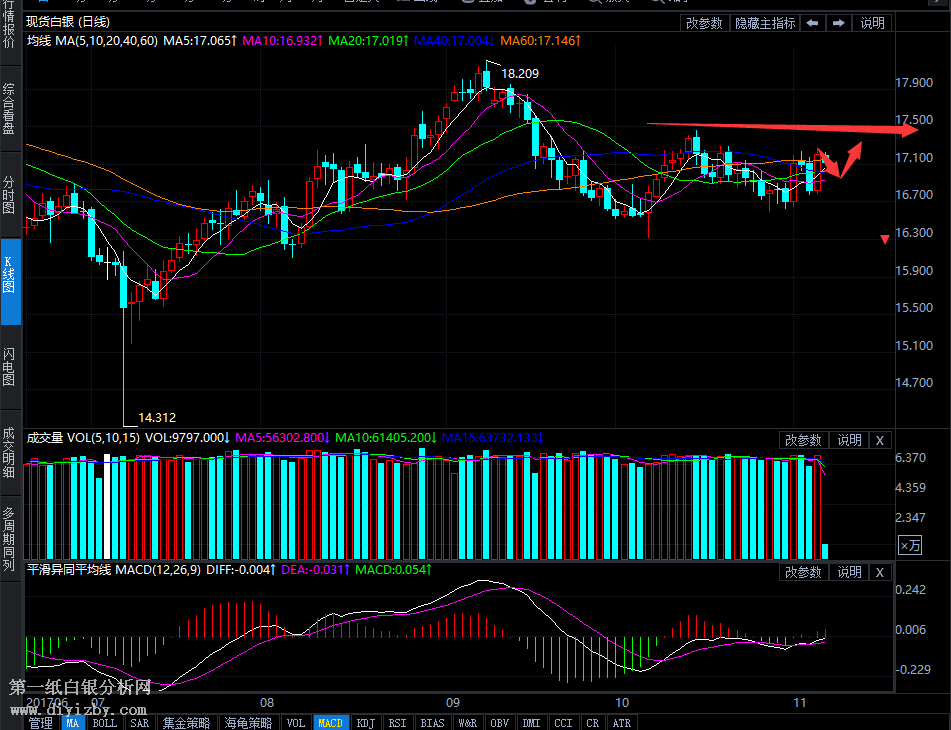
Task: Click 改参数 in main chart header
Action: [704, 23]
